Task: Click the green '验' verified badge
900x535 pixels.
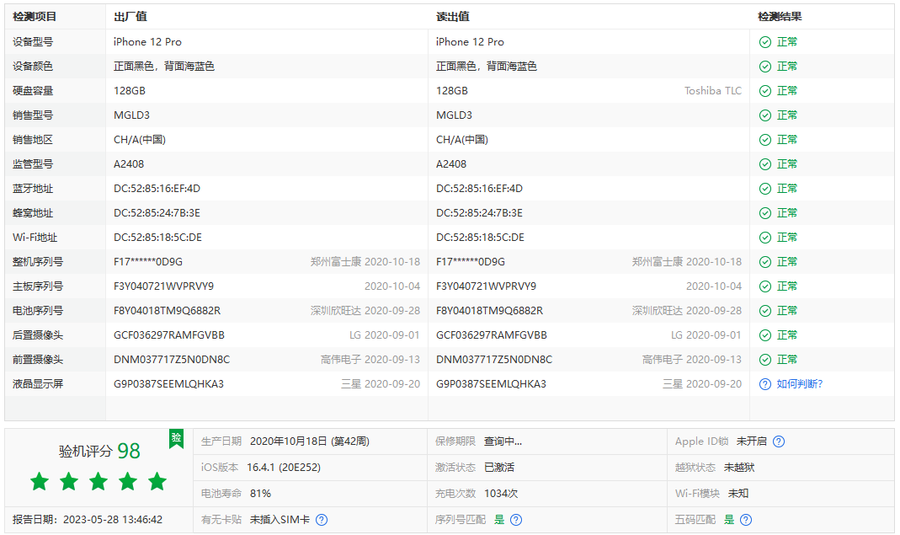Action: [176, 437]
